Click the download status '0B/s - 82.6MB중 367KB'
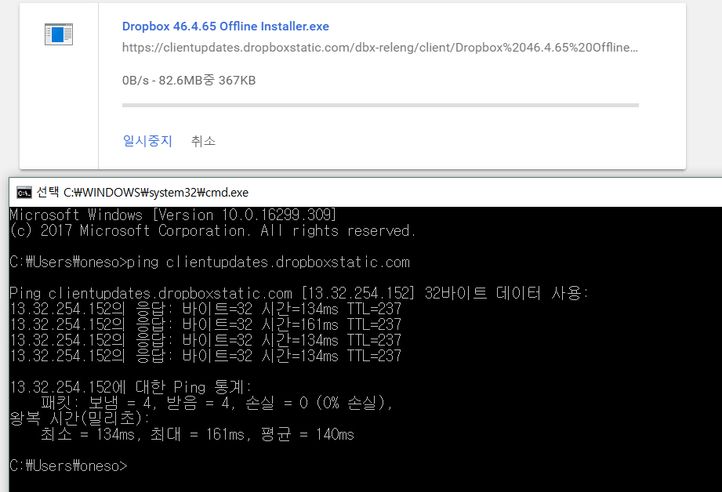Screen dimensions: 722x492 pyautogui.click(x=189, y=81)
